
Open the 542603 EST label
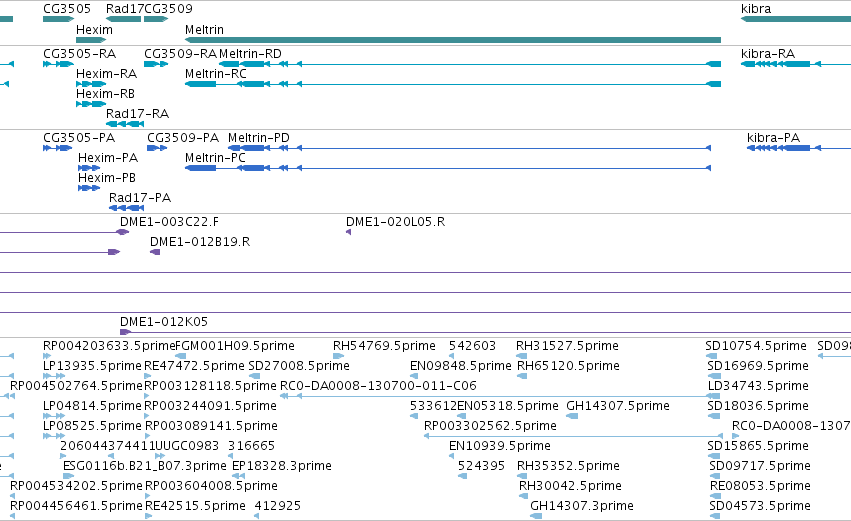point(472,346)
